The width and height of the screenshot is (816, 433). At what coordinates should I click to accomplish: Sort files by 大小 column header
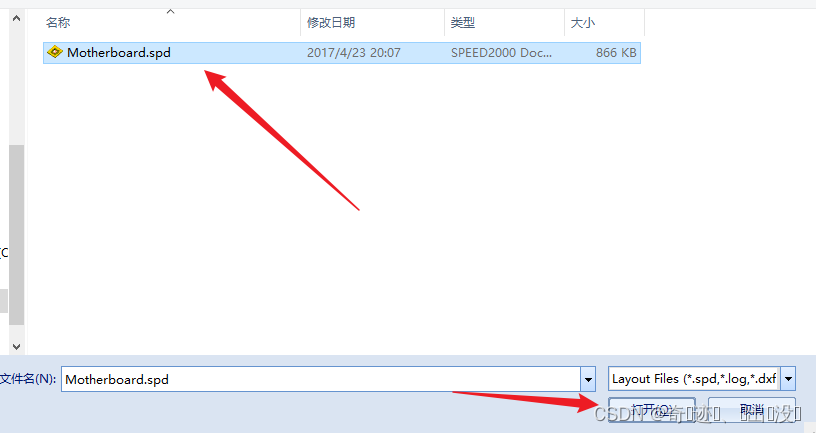tap(583, 22)
